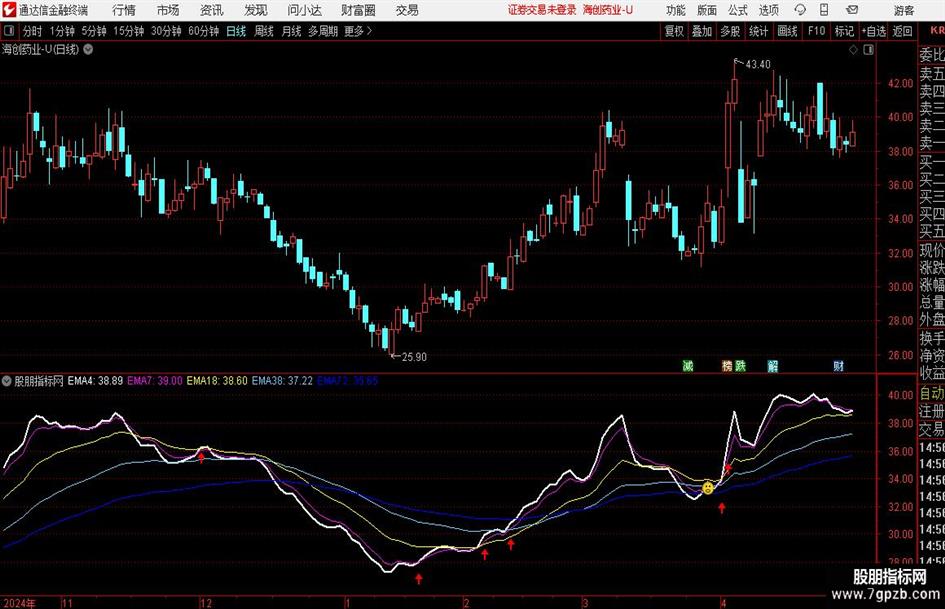Click the 多股 multi-stock button
This screenshot has width=945, height=609.
(730, 31)
